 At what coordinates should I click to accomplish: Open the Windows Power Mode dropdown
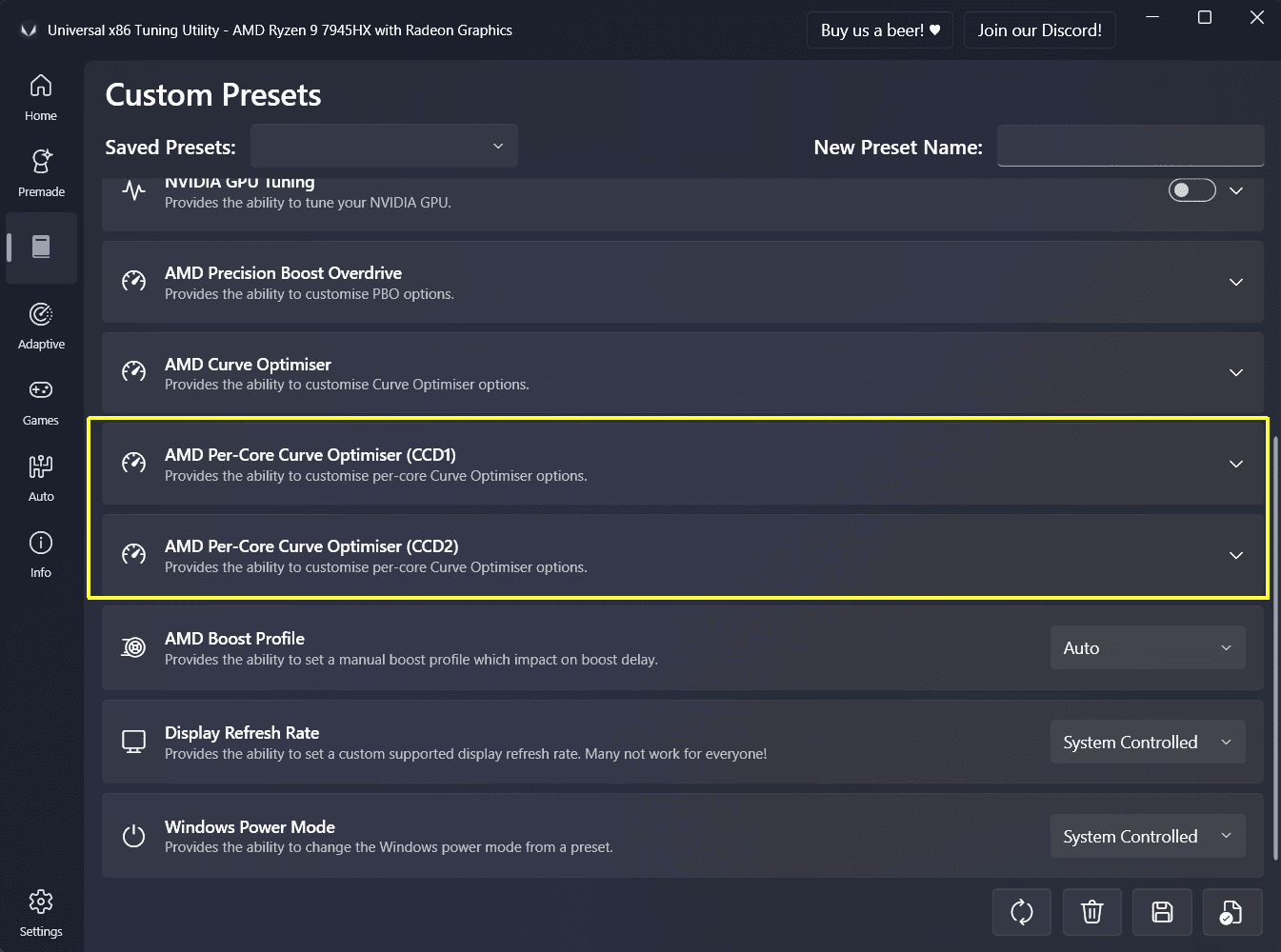click(x=1147, y=837)
